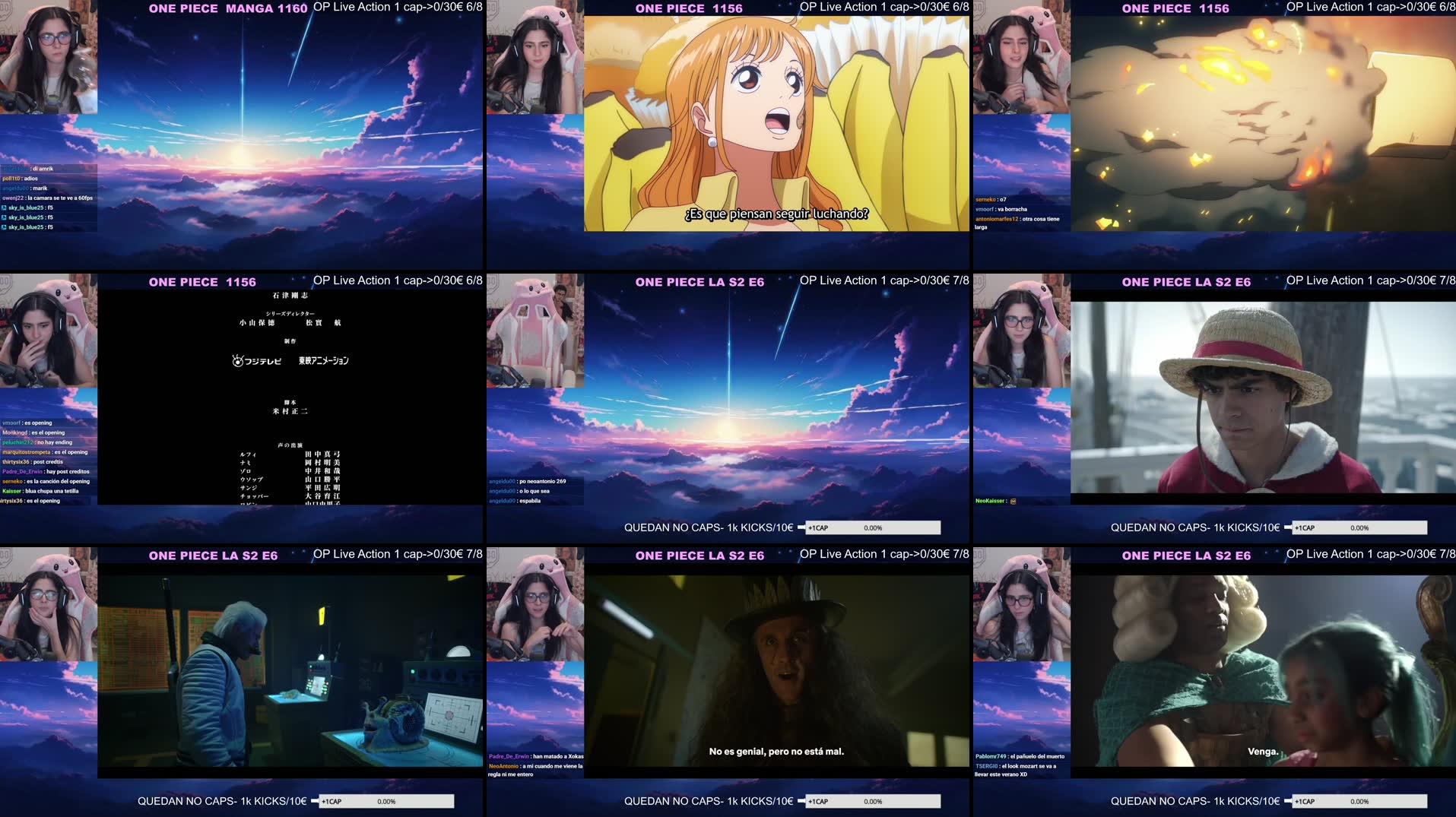Click chat message 'angeldu00 : o lo que sea'
The image size is (1456, 817).
point(519,491)
